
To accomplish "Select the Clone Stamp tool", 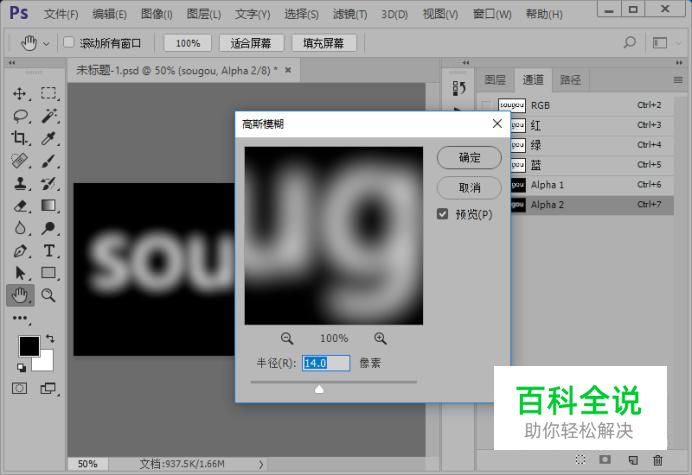I will pyautogui.click(x=19, y=183).
